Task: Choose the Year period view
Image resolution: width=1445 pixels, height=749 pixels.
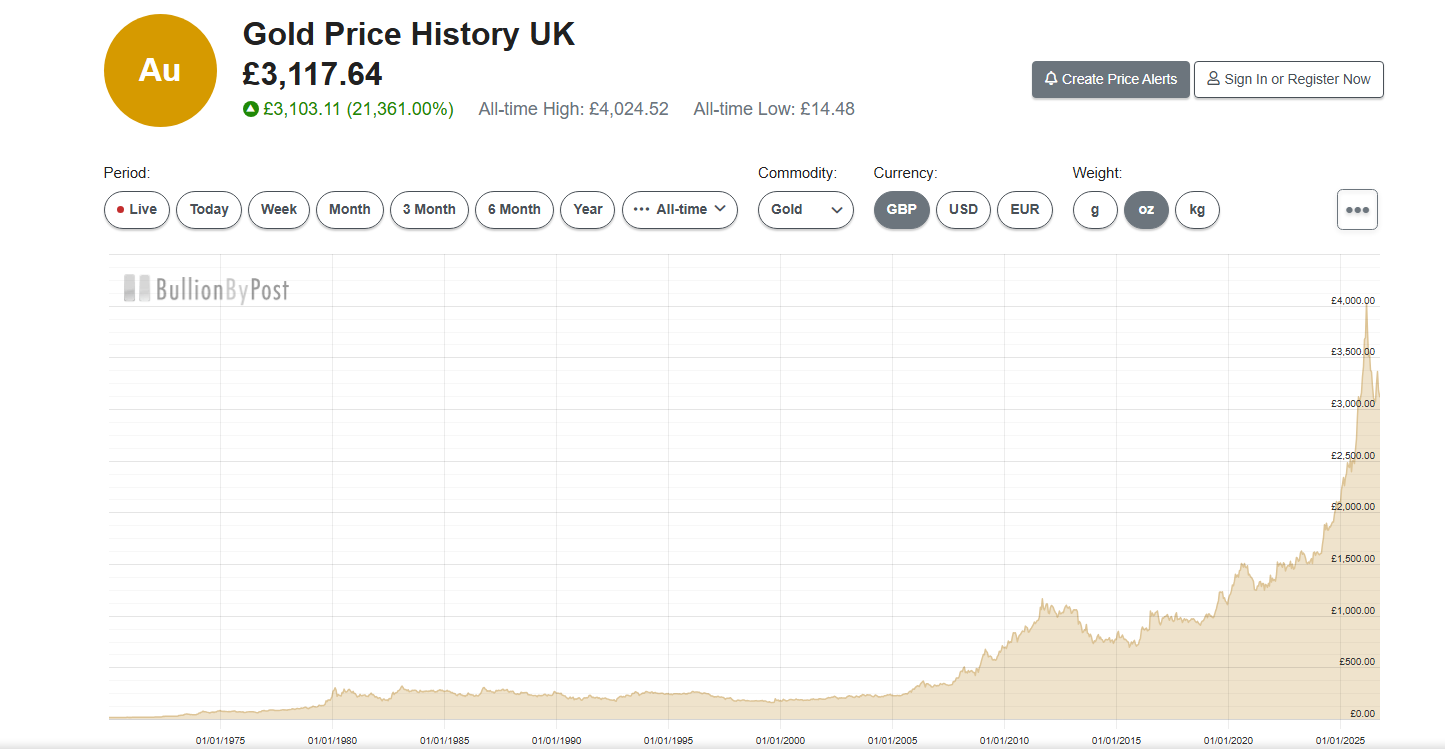Action: 588,209
